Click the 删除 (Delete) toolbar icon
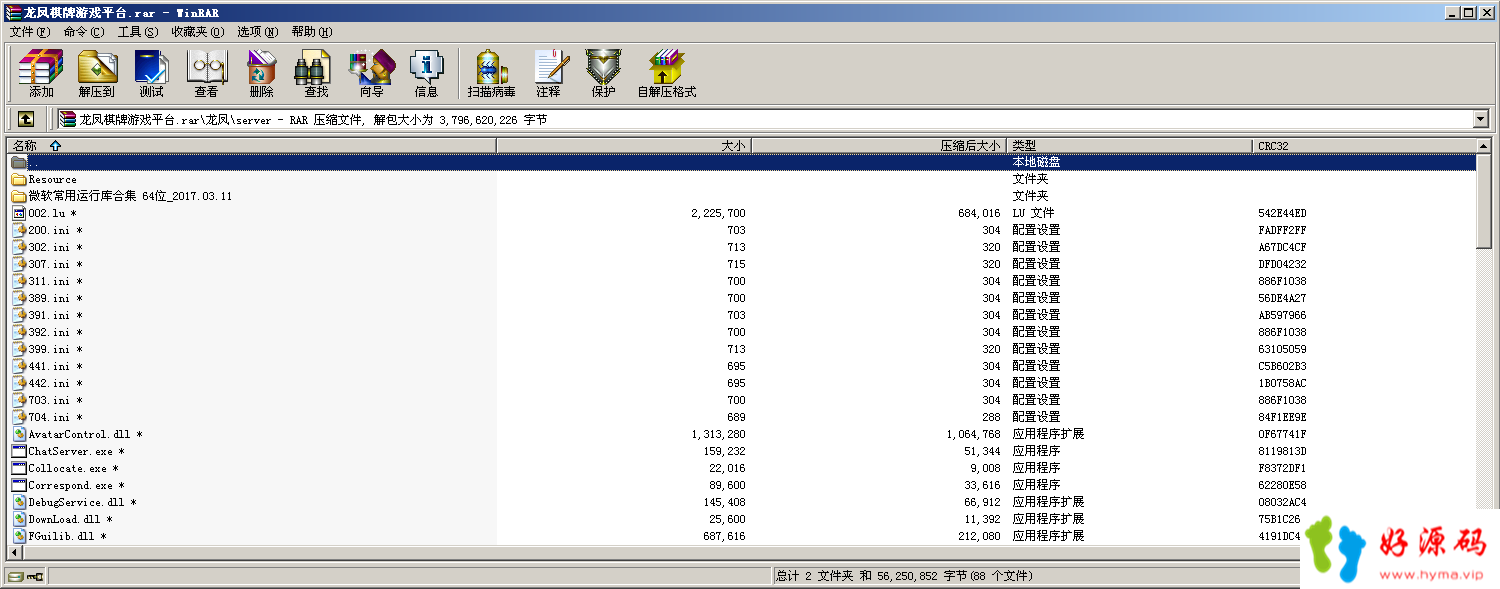 pyautogui.click(x=261, y=74)
